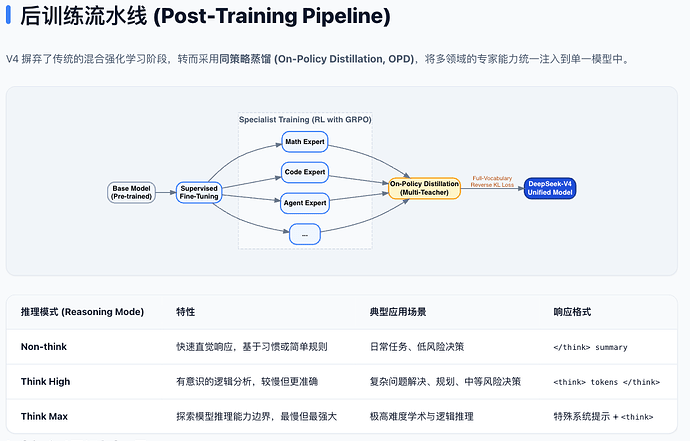
Task: Click the '</think> summary' code cell
Action: click(591, 347)
